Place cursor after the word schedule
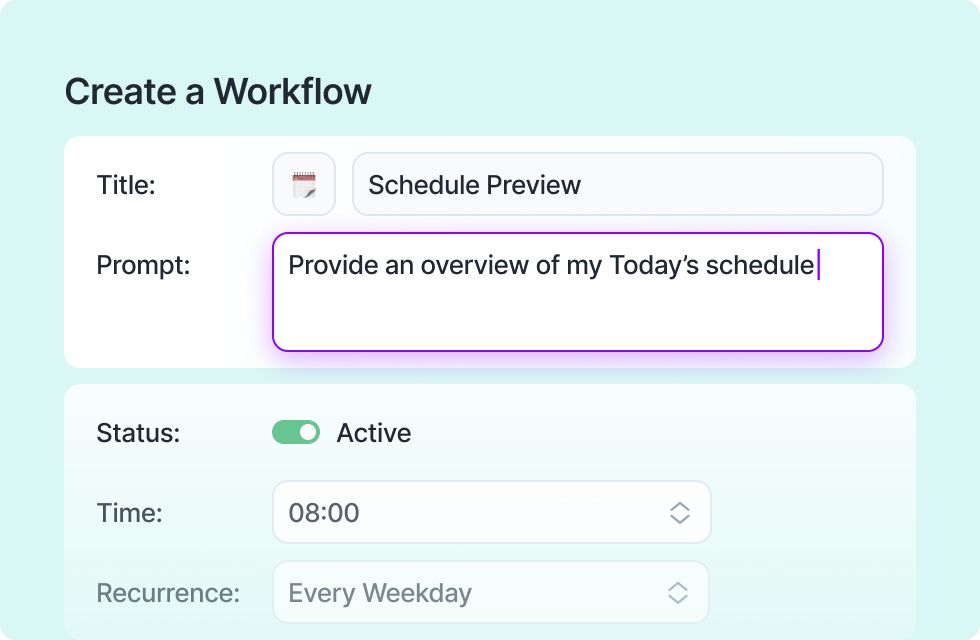The image size is (980, 640). pyautogui.click(x=817, y=265)
